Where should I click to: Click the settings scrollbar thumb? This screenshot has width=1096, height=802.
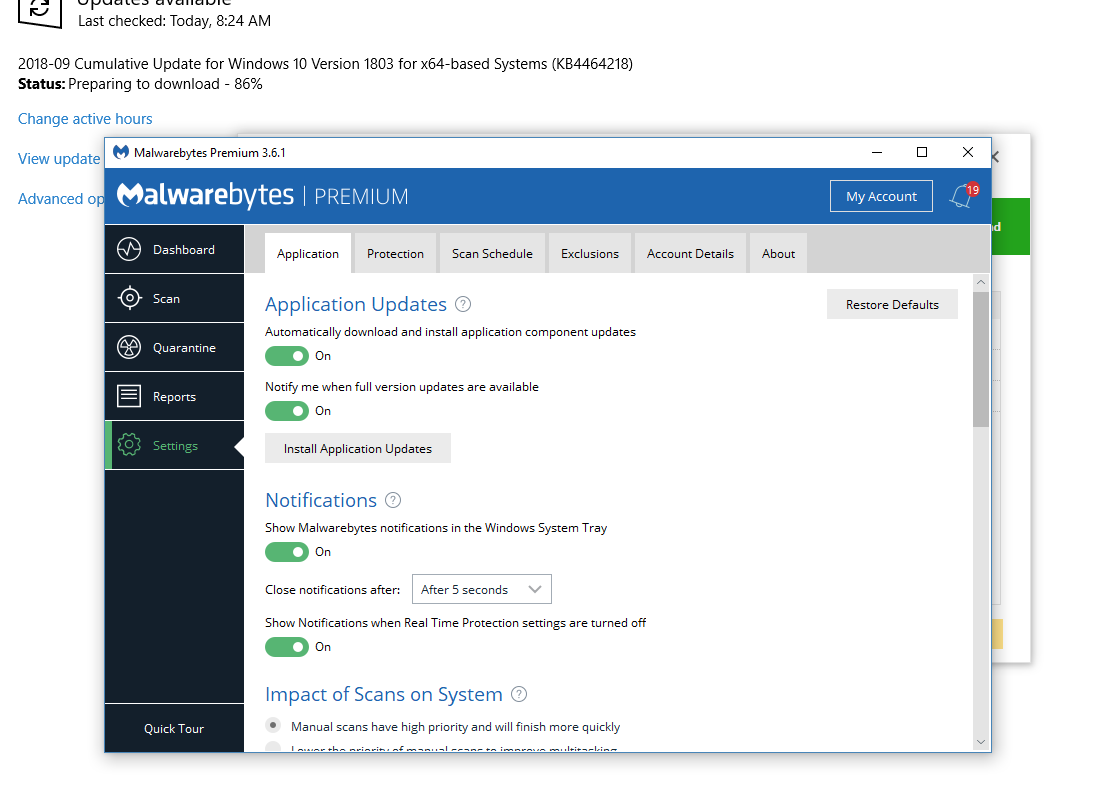[981, 359]
